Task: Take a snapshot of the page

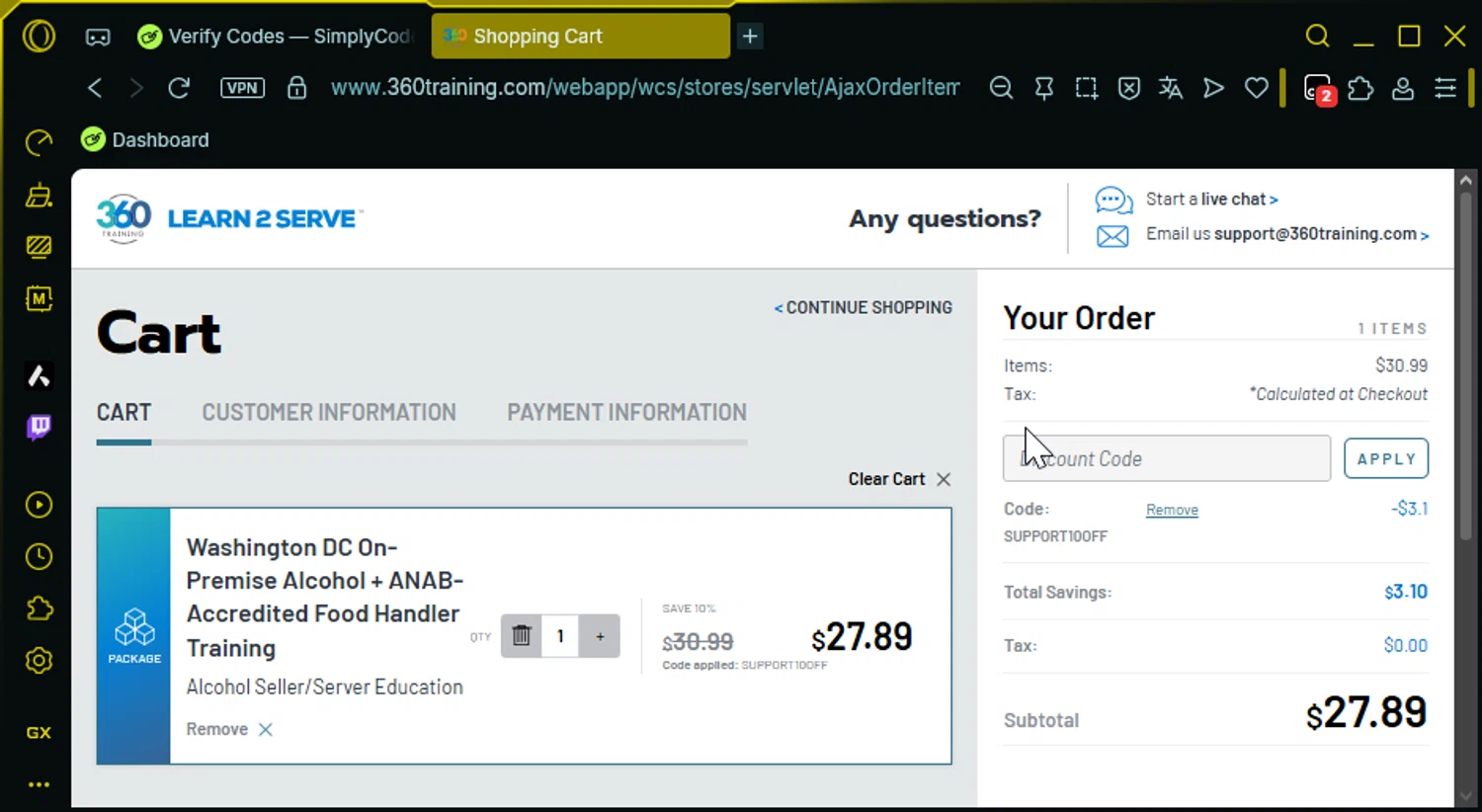Action: pyautogui.click(x=1087, y=88)
